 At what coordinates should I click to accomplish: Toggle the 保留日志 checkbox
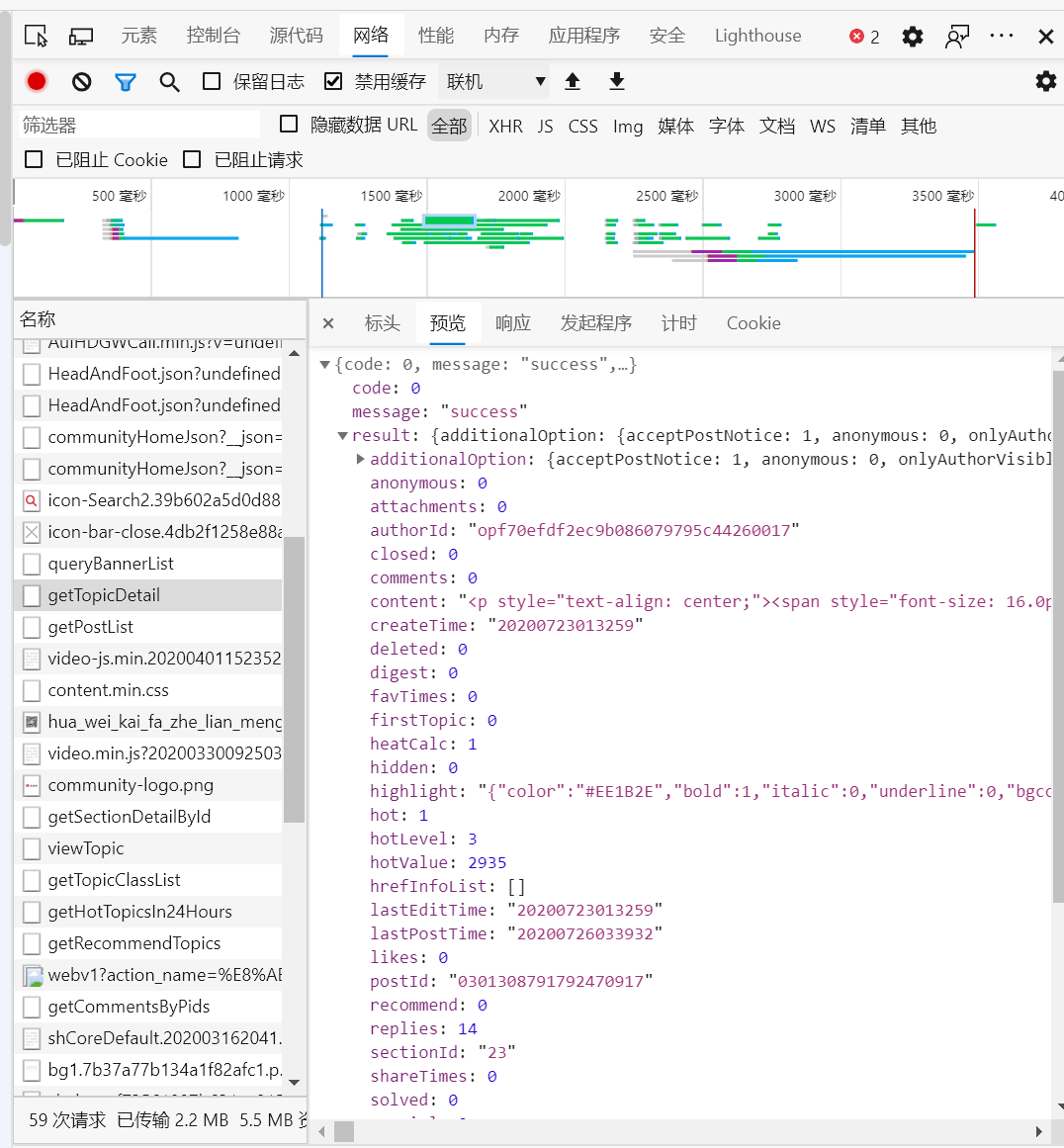point(212,81)
